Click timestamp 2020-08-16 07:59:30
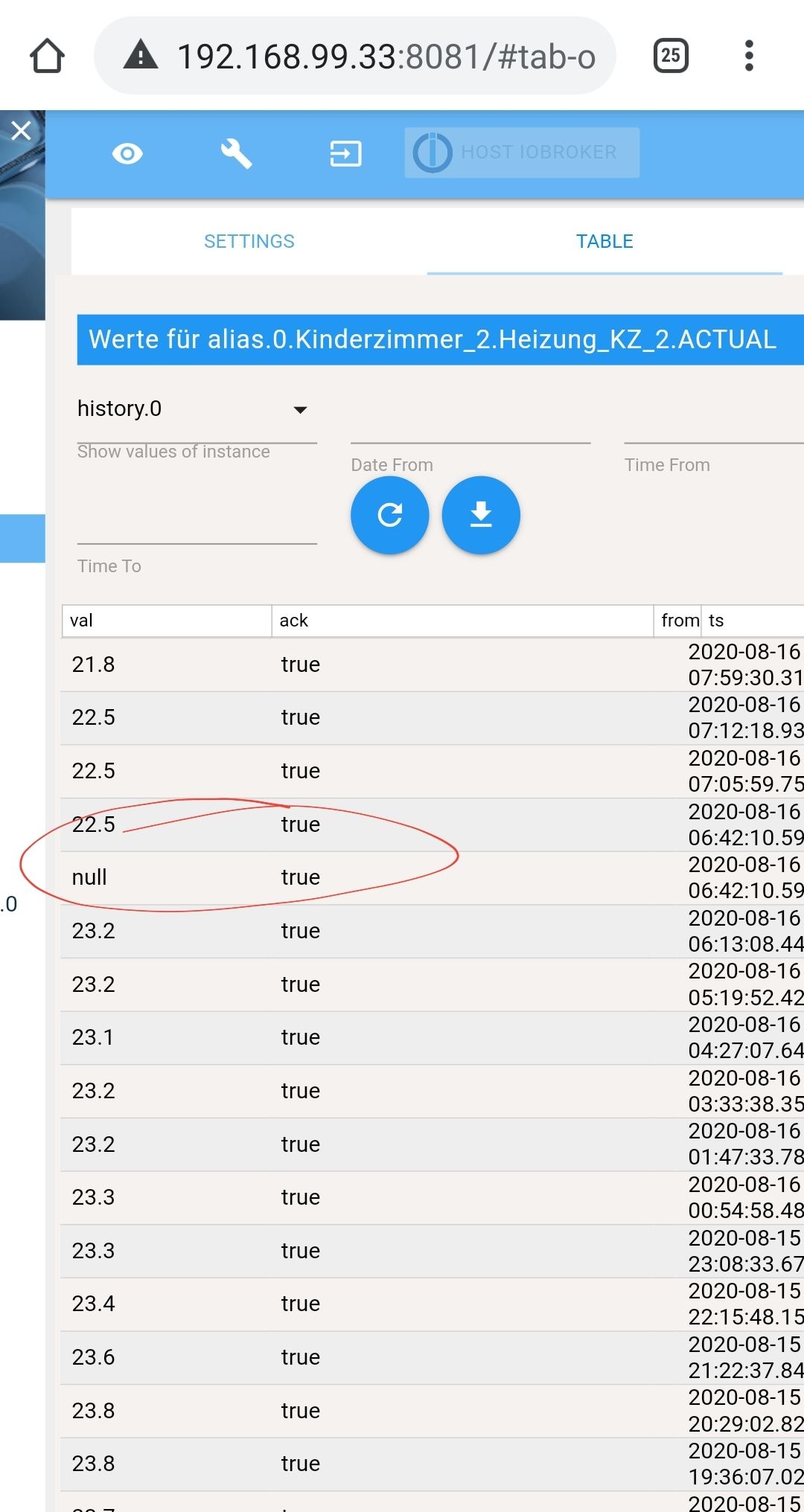Image resolution: width=804 pixels, height=1512 pixels. (745, 664)
